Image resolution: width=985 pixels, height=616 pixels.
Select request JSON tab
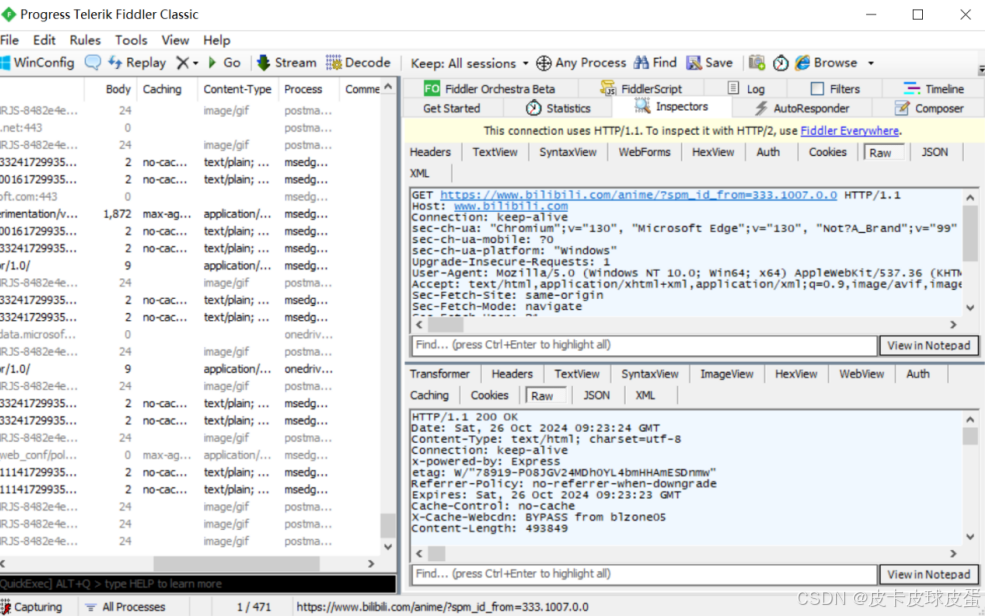coord(934,152)
